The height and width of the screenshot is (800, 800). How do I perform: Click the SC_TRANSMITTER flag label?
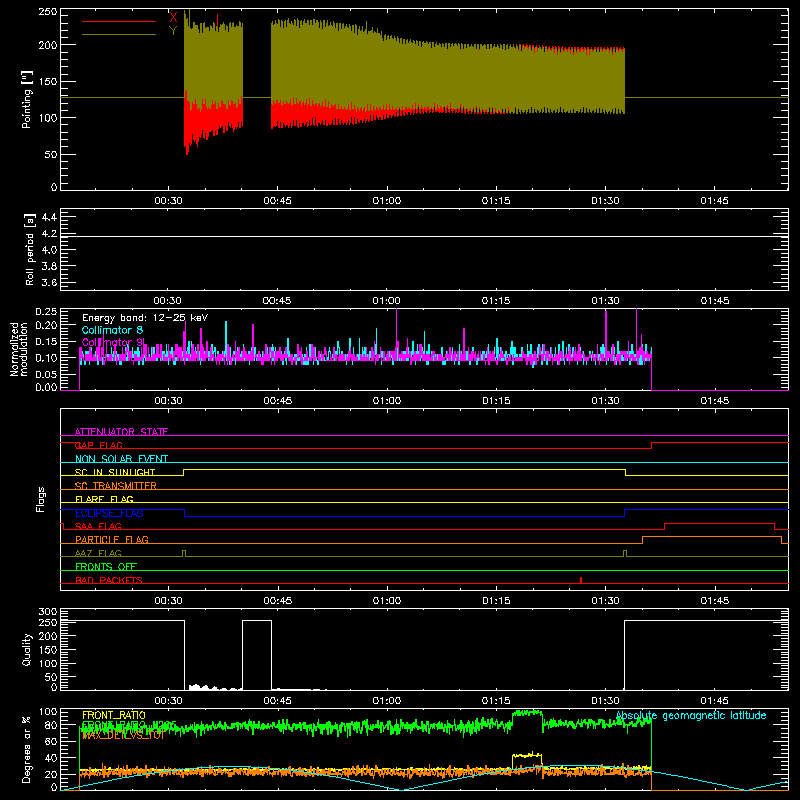click(116, 486)
